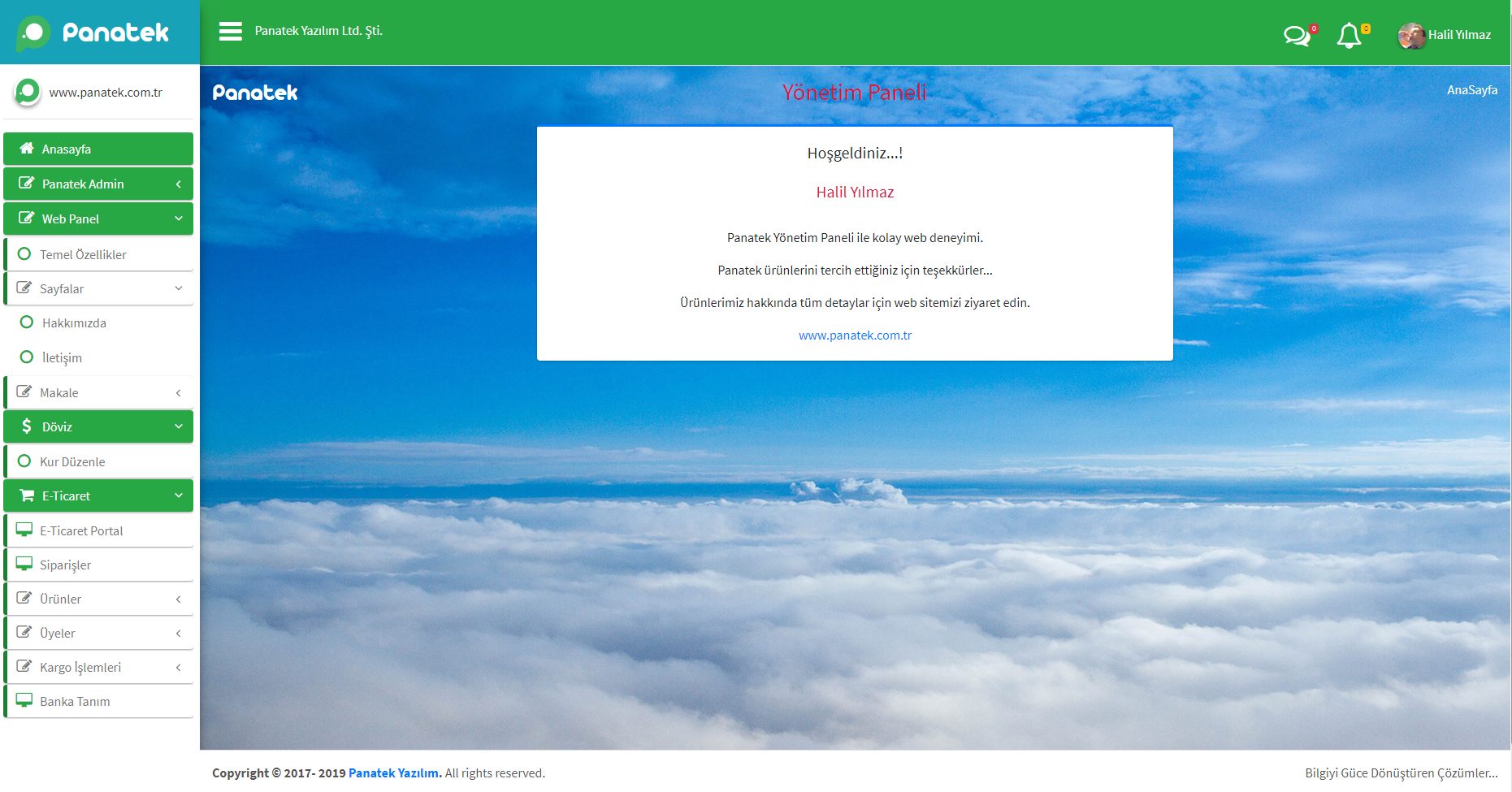Open the notifications bell icon
Viewport: 1512px width, 792px height.
tap(1349, 36)
